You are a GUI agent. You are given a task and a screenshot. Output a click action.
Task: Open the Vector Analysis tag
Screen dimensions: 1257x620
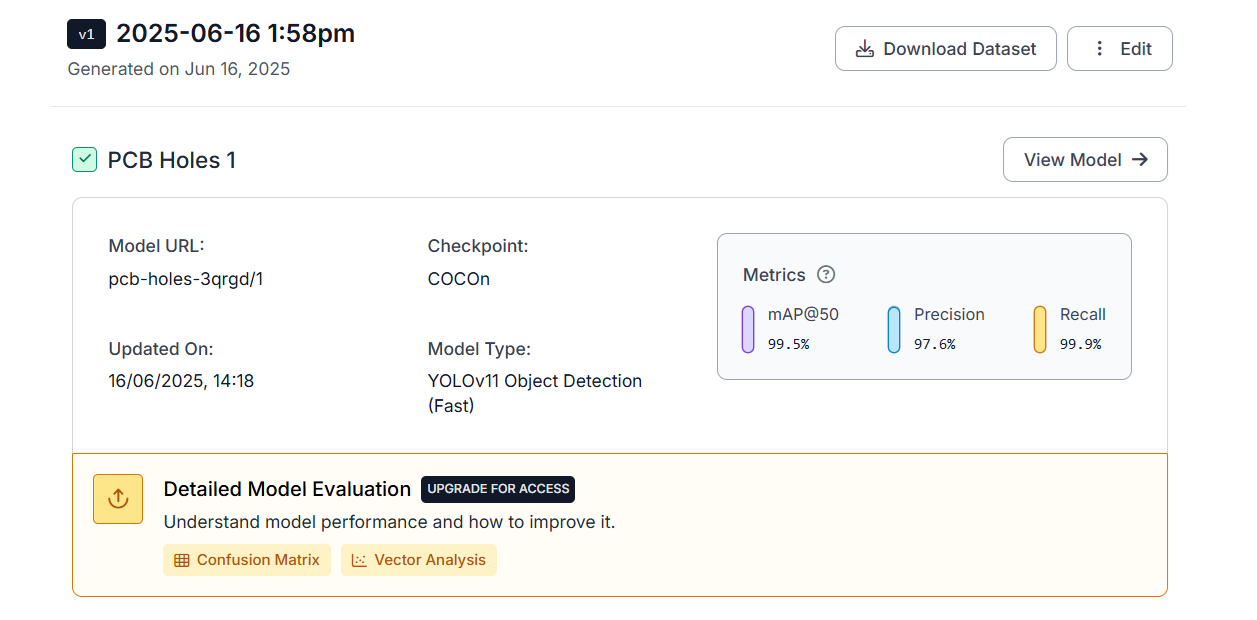coord(419,560)
